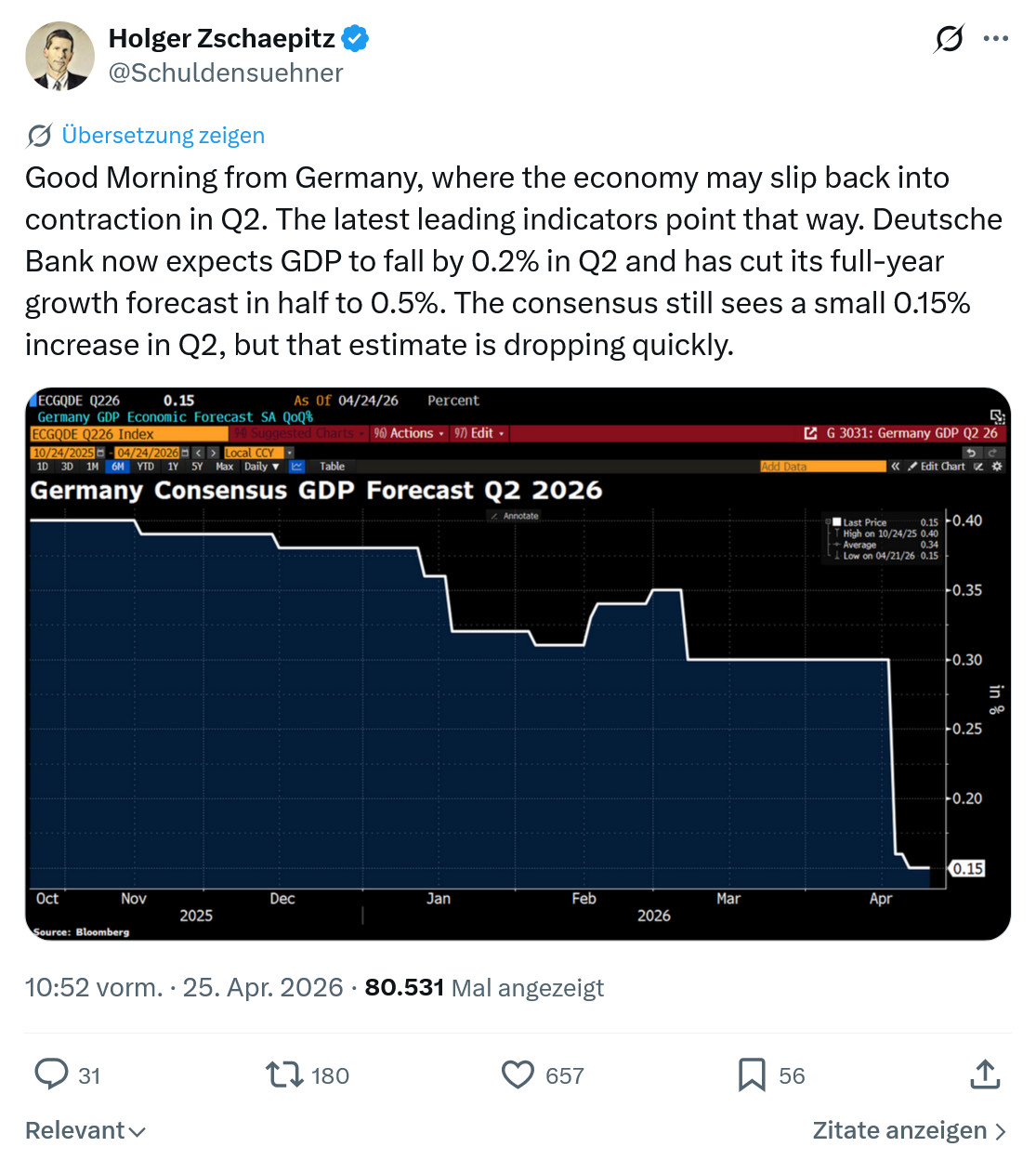Click the share upload icon

985,1074
